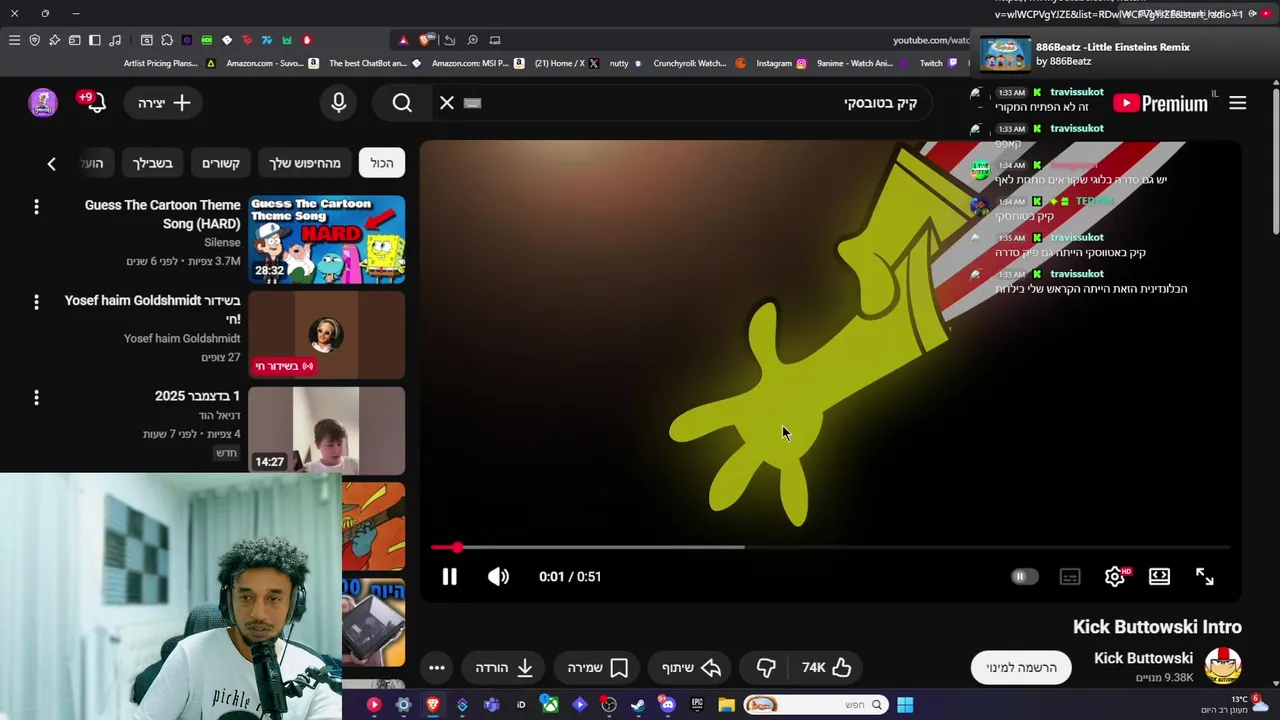Click the zoom magnifier icon in address bar

(x=472, y=40)
